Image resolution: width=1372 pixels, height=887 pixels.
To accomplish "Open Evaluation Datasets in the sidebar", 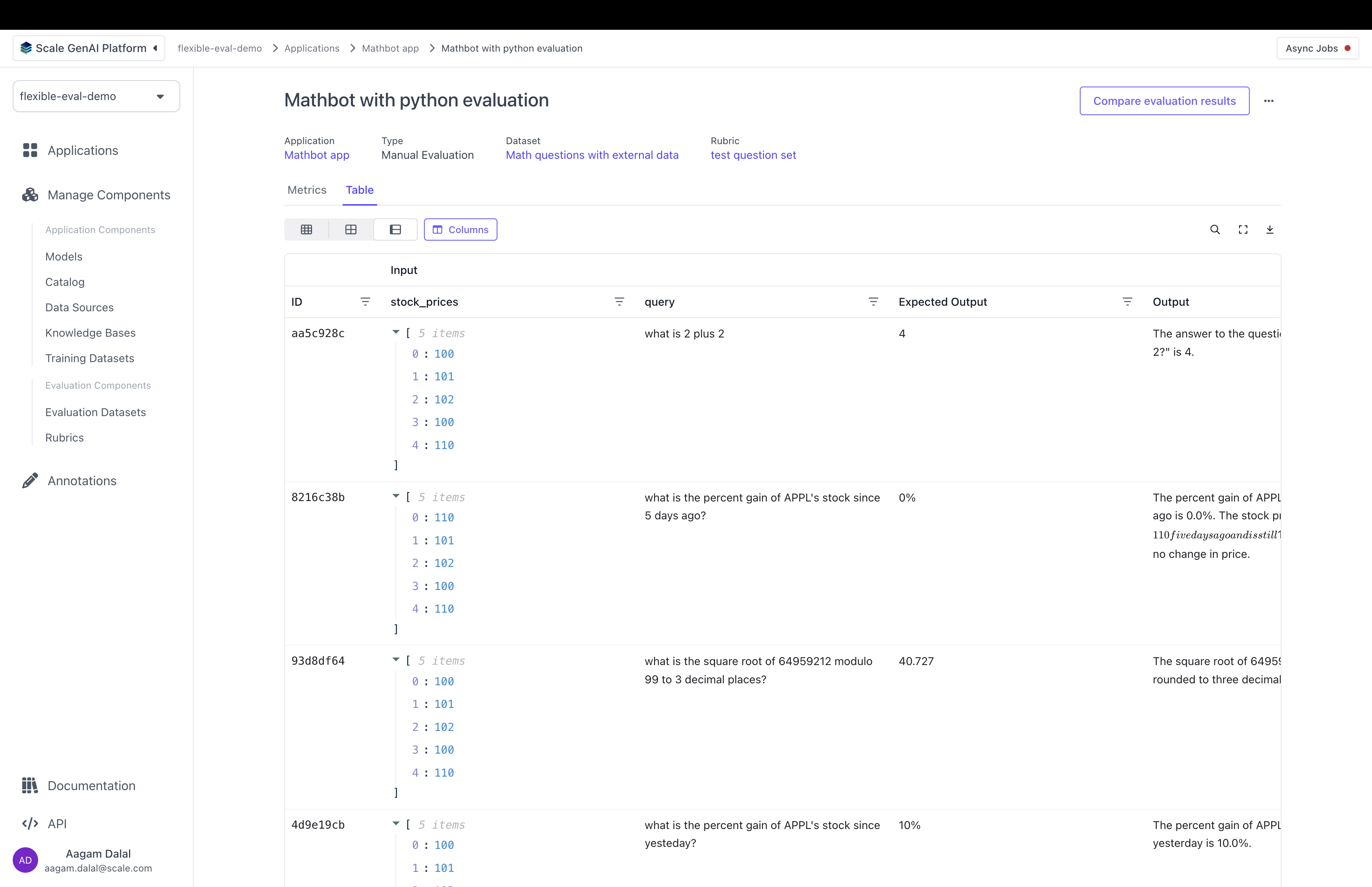I will [x=96, y=413].
